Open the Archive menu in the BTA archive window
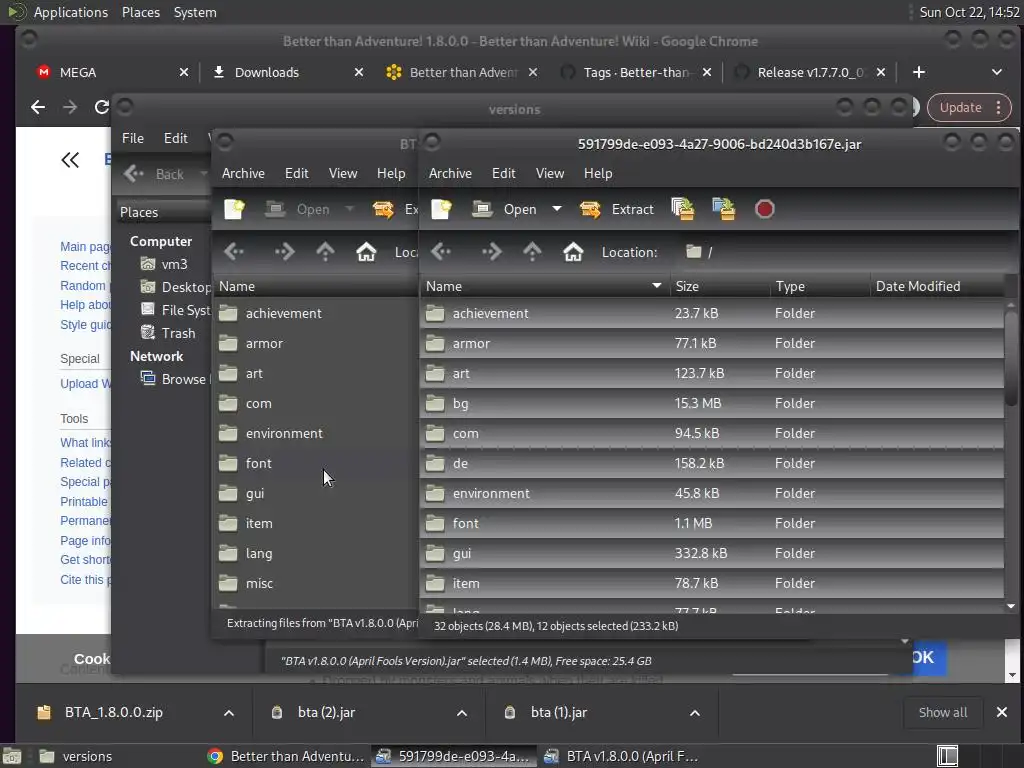Screen dimensions: 1024x768 click(x=243, y=173)
